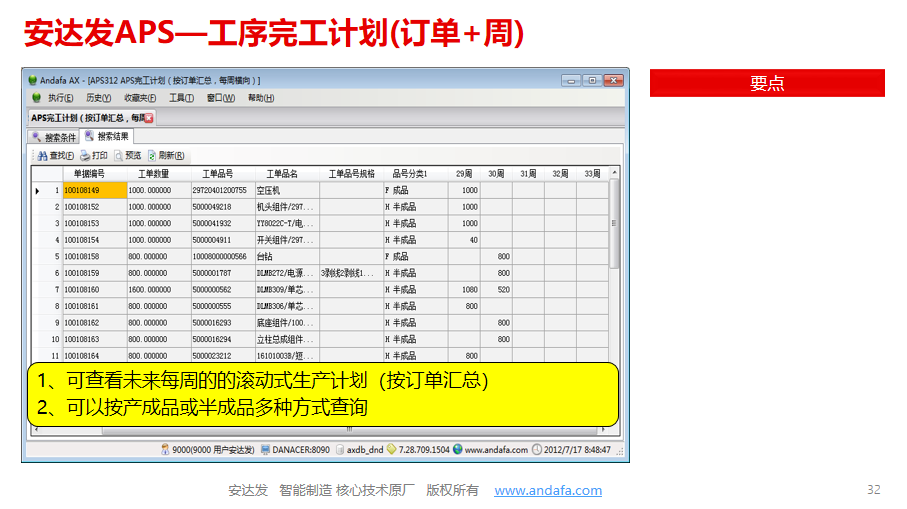Click the 打印 printer toolbar button
907x509 pixels.
pos(94,156)
